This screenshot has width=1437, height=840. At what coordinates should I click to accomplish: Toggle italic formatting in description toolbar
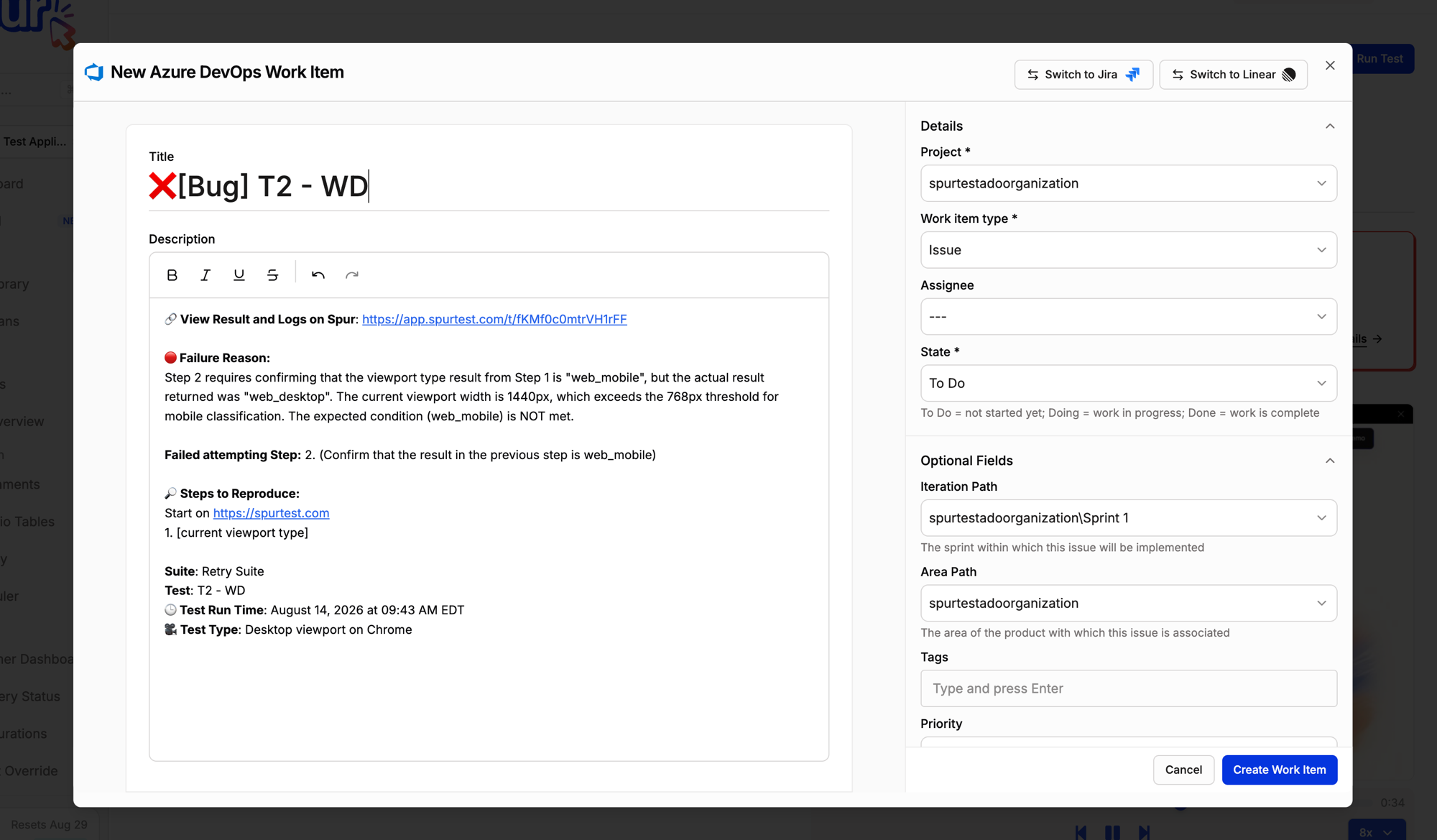coord(205,275)
